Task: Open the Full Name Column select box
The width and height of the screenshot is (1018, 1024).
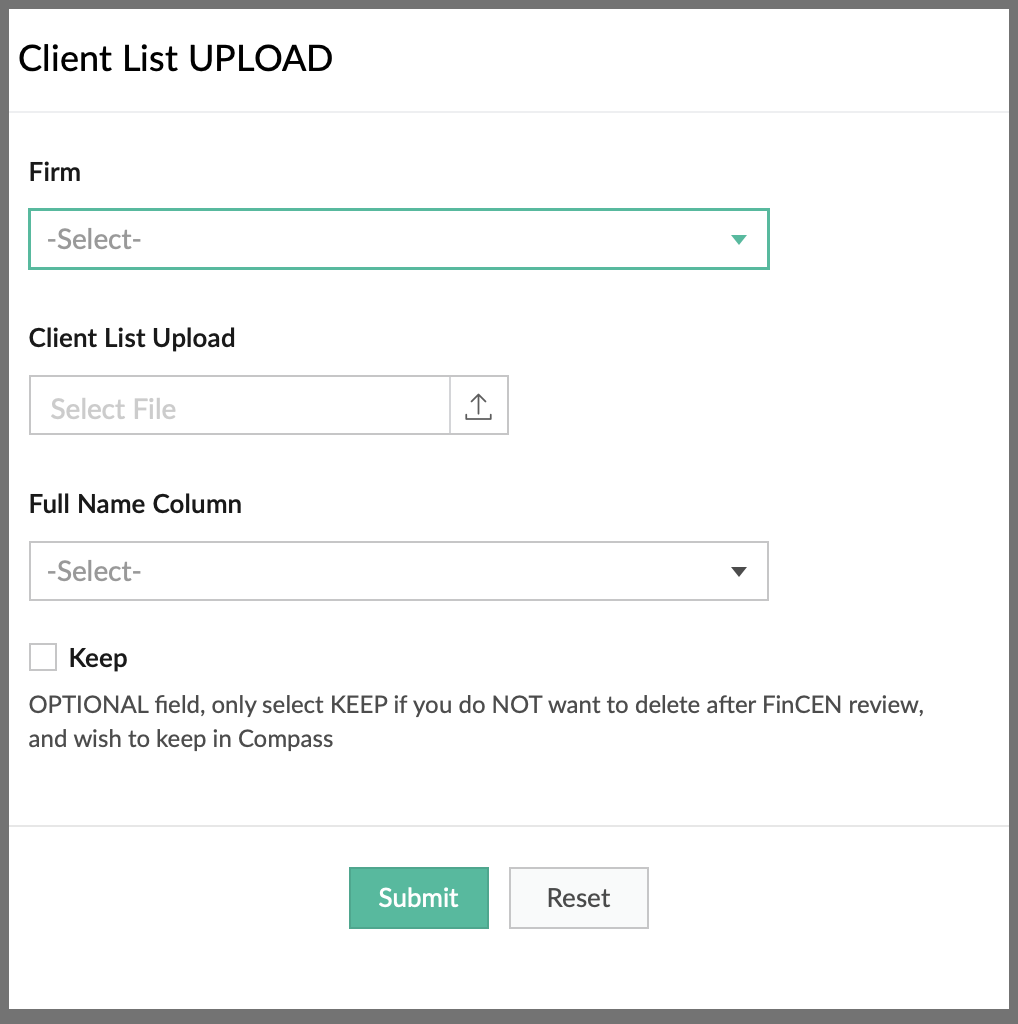Action: tap(398, 572)
